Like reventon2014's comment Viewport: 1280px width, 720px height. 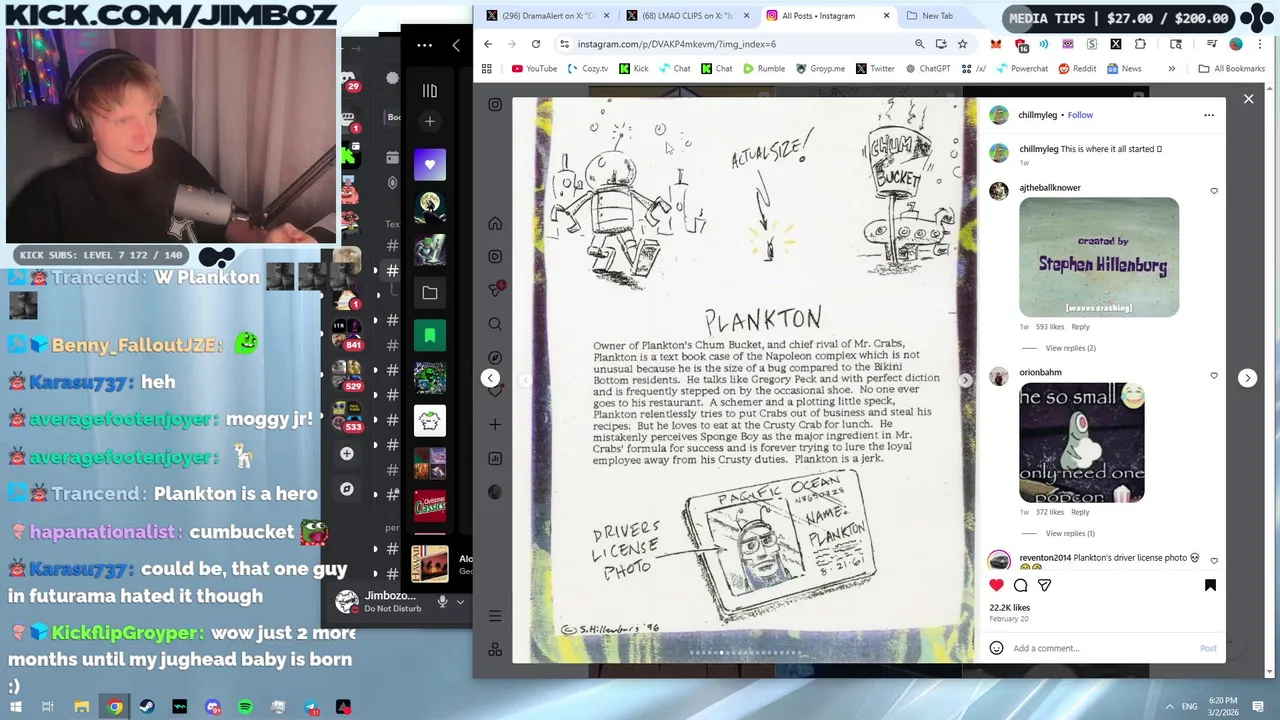[x=1214, y=561]
